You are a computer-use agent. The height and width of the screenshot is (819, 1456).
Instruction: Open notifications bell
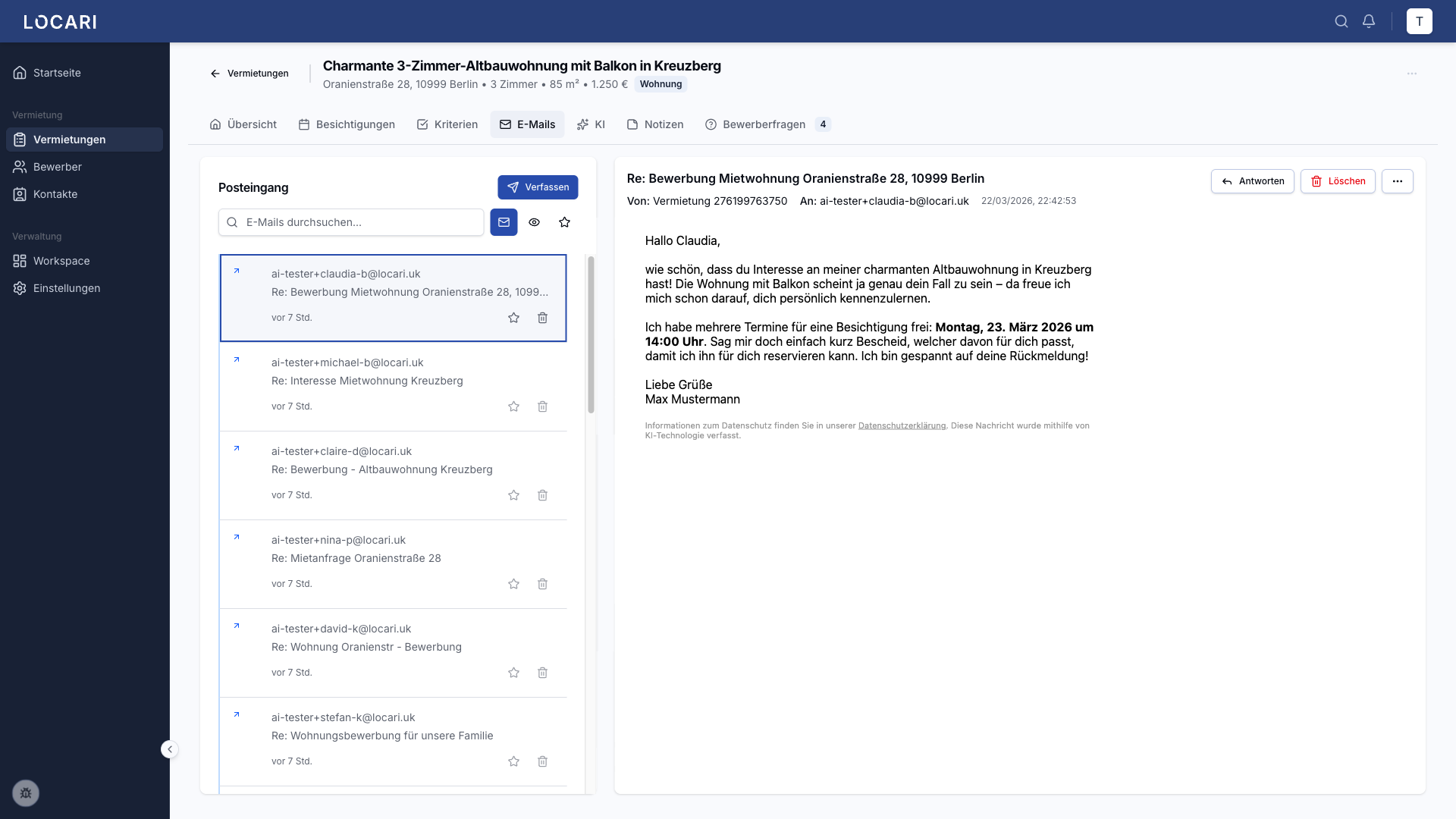[x=1369, y=21]
